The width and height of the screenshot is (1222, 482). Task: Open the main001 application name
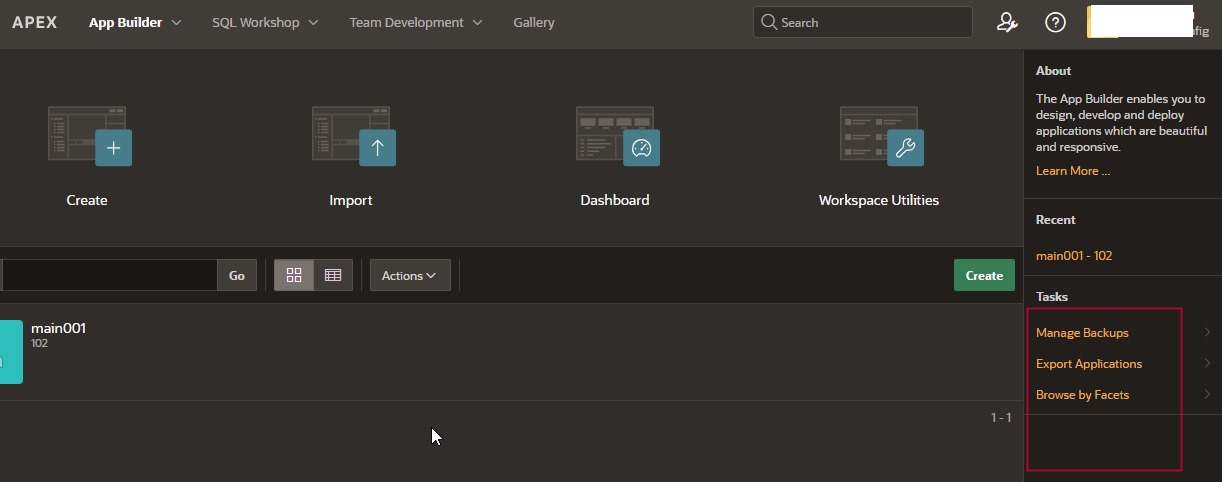(x=58, y=328)
